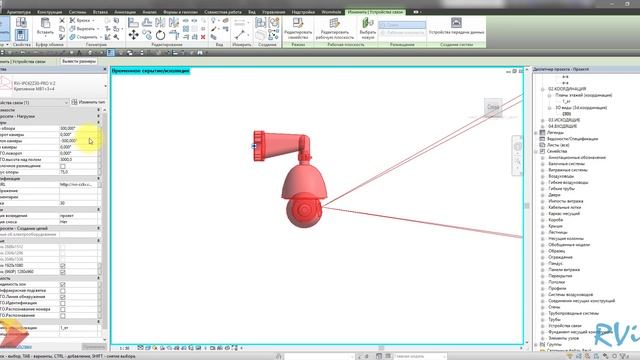Click the Copy tool next to Move

[147, 35]
